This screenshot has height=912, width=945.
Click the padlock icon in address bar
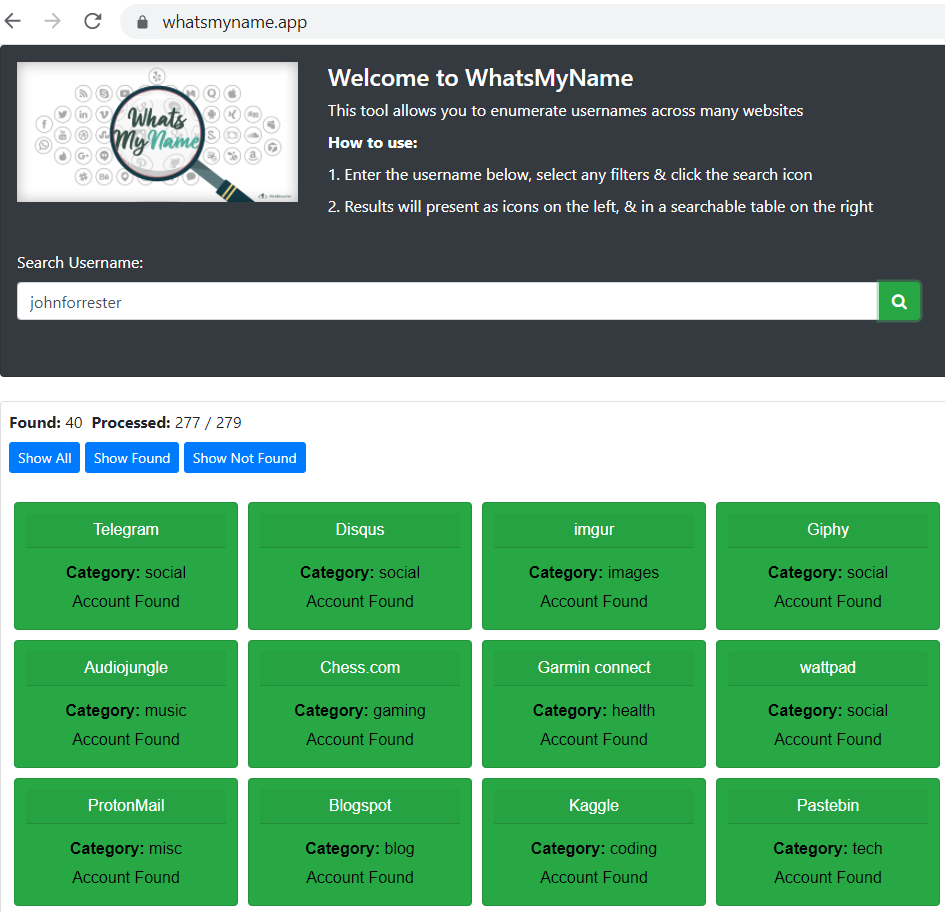coord(142,22)
